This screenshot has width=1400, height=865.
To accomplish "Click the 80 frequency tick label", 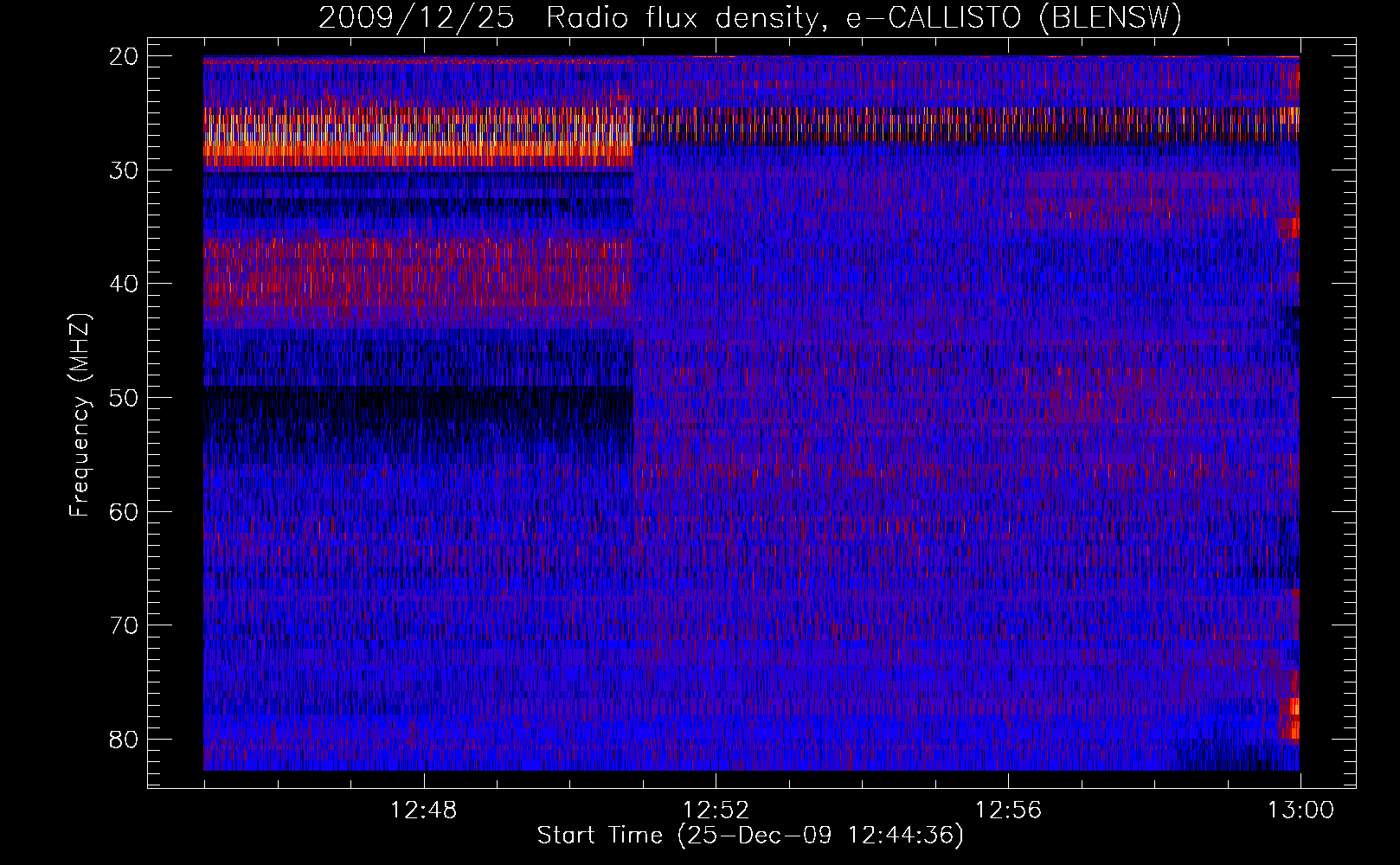I will coord(125,739).
